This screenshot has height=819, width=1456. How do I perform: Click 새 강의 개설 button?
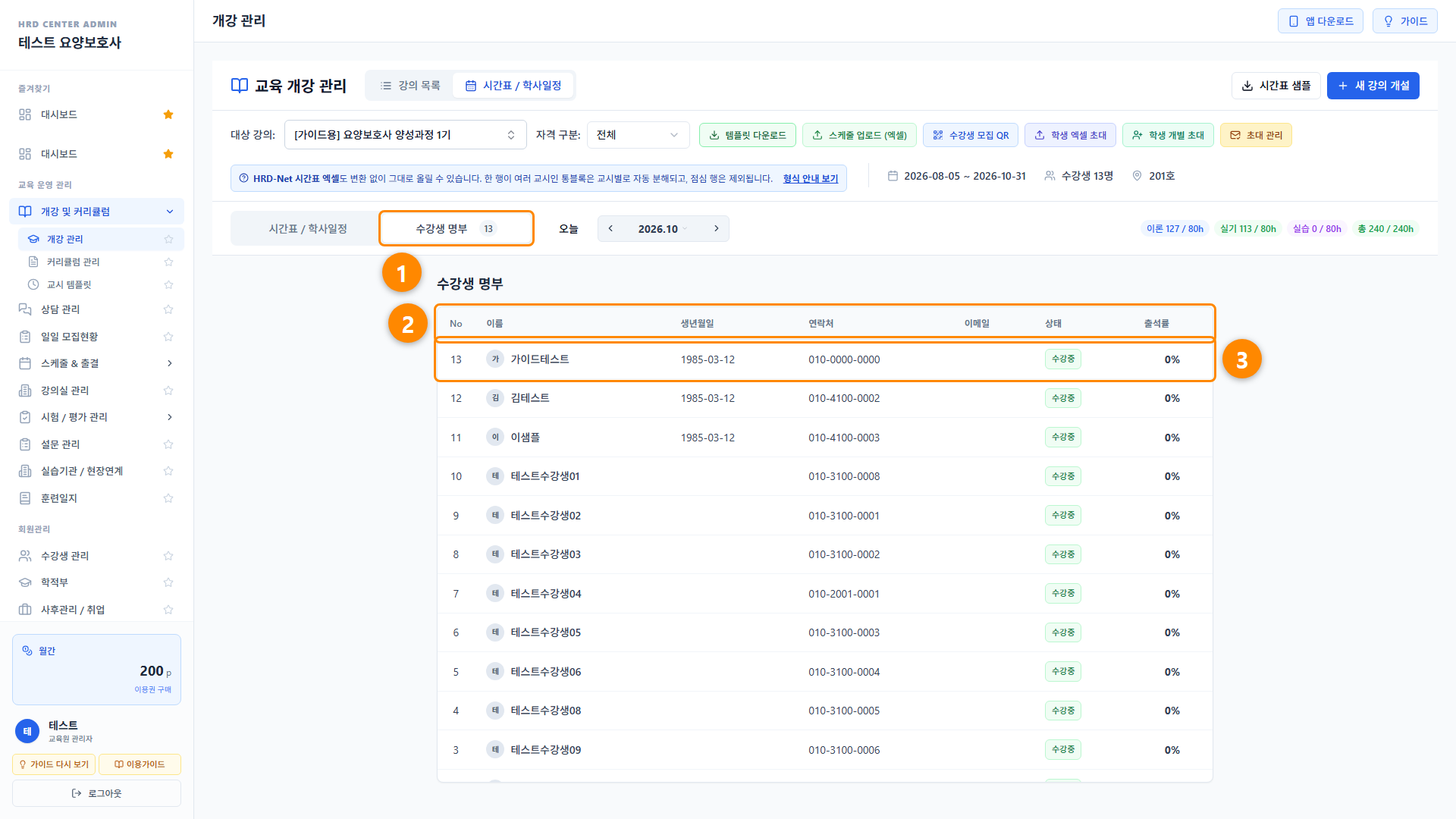[1373, 86]
